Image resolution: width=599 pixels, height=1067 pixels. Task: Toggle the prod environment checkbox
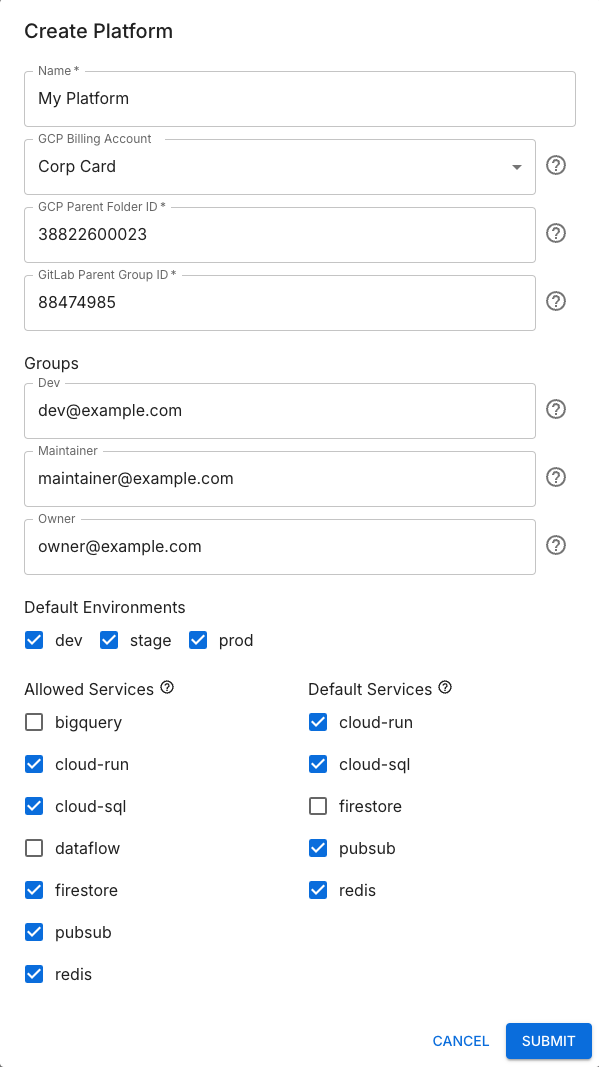(x=198, y=640)
